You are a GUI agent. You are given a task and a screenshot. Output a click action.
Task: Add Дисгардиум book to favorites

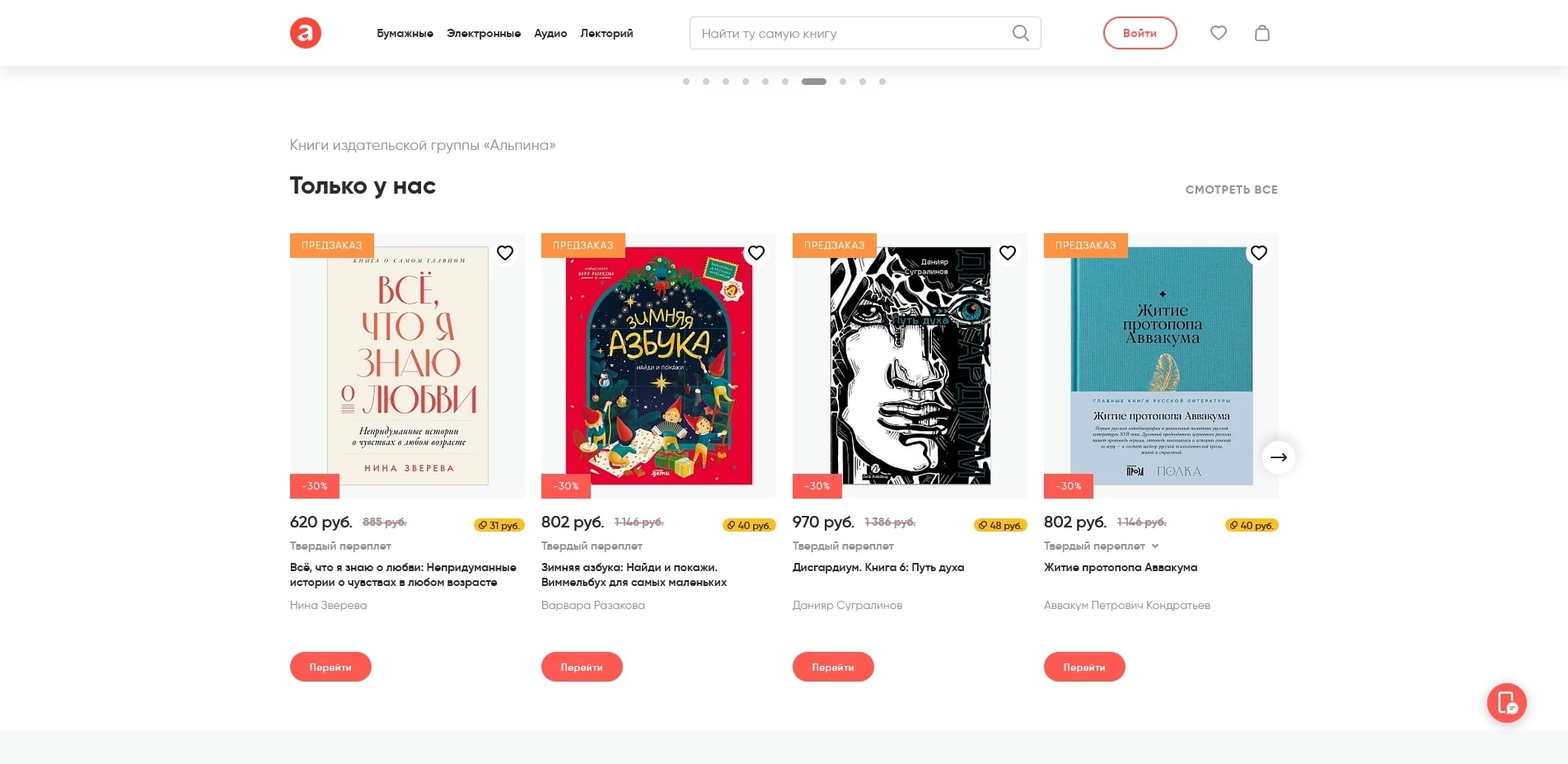click(x=1008, y=253)
